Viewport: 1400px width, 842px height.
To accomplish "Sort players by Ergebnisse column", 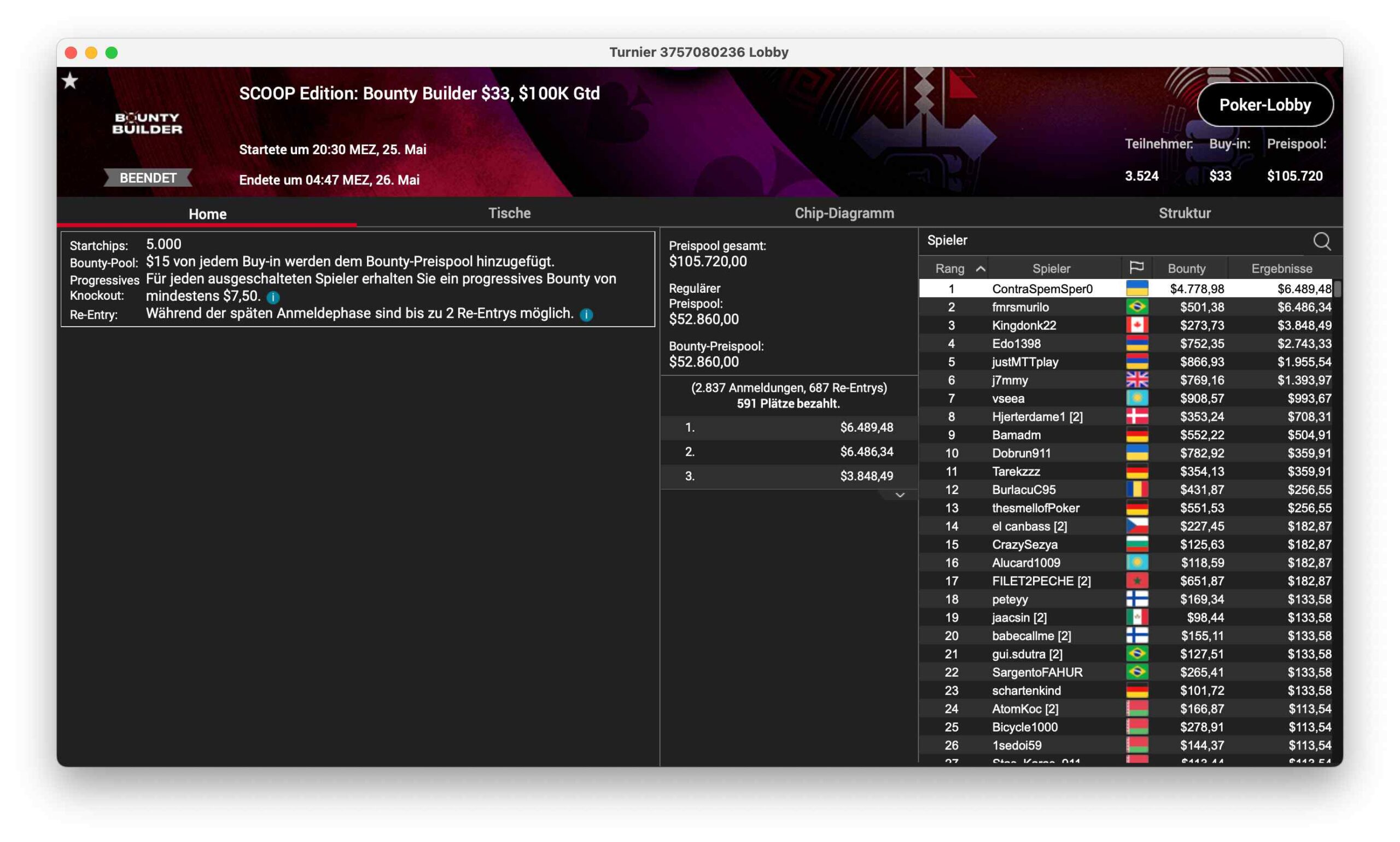I will [x=1281, y=269].
